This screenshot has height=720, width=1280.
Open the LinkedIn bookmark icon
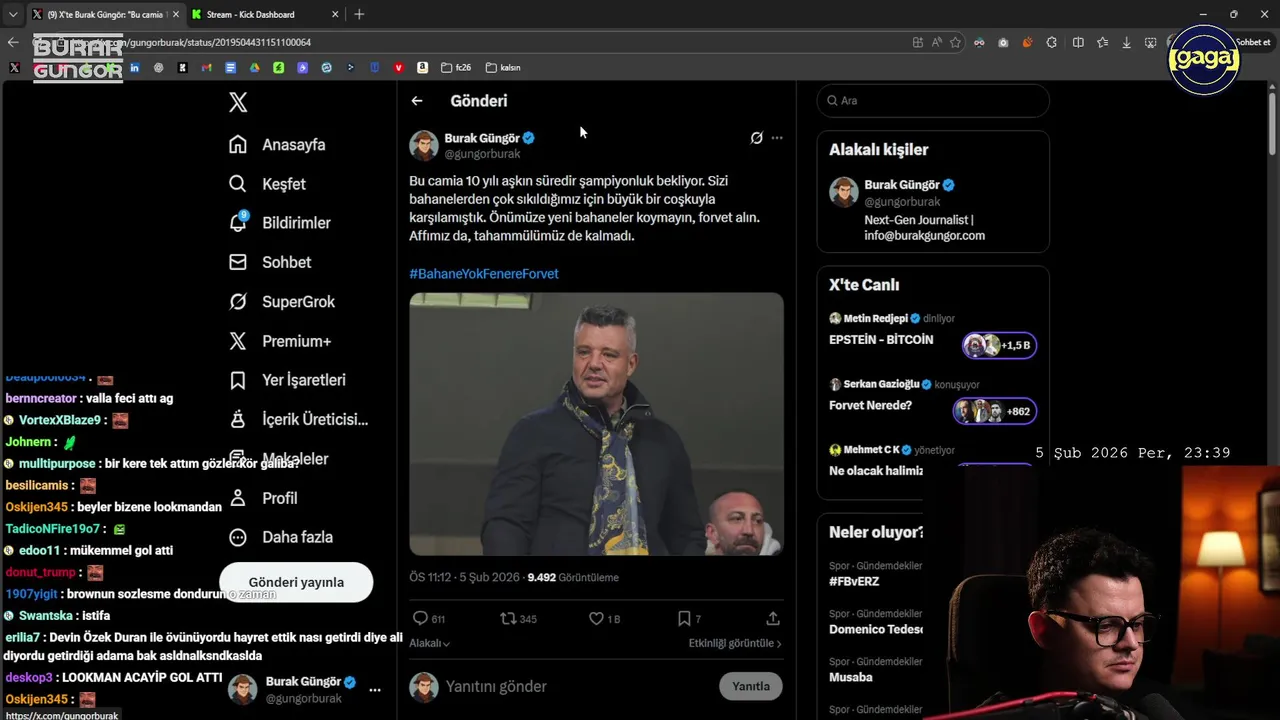pyautogui.click(x=134, y=68)
